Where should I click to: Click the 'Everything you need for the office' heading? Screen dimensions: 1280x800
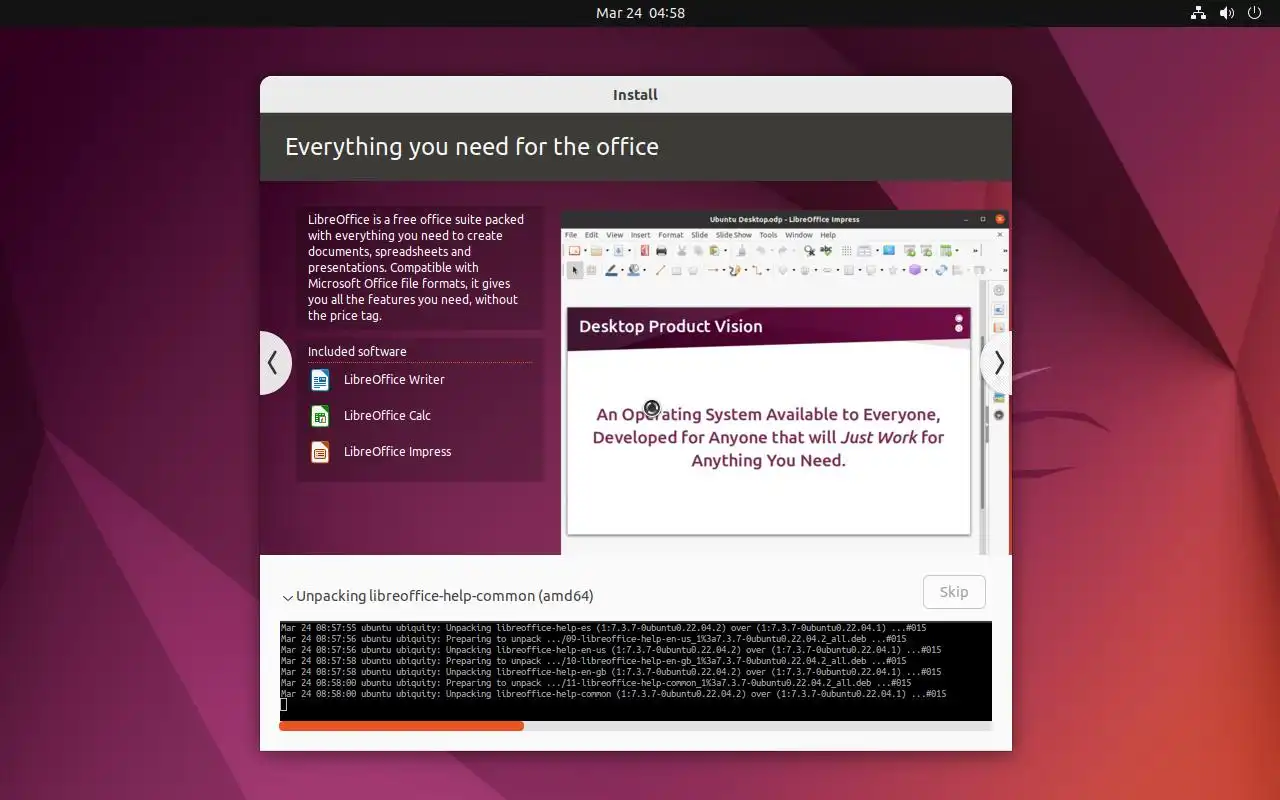[472, 147]
